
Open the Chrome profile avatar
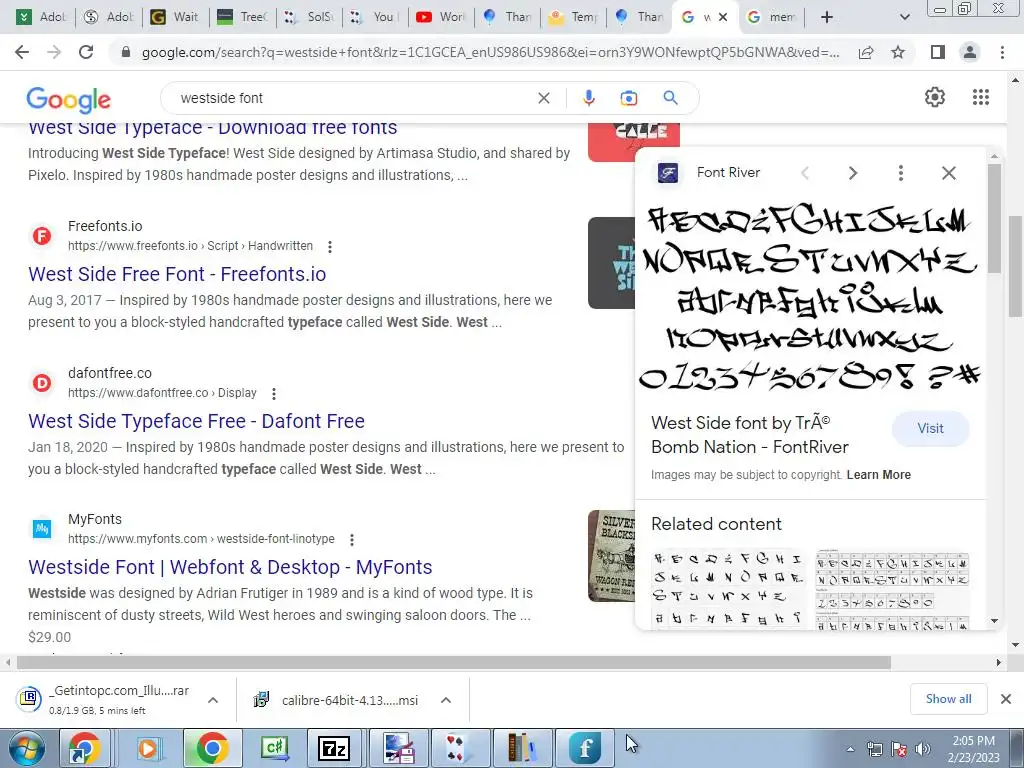click(970, 52)
